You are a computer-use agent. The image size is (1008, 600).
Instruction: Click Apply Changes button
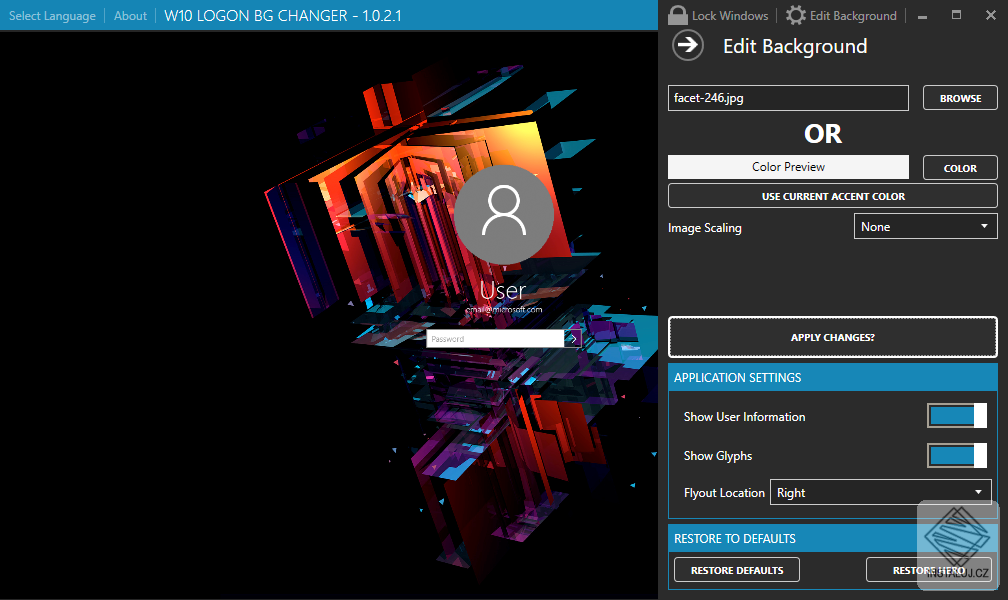click(832, 337)
